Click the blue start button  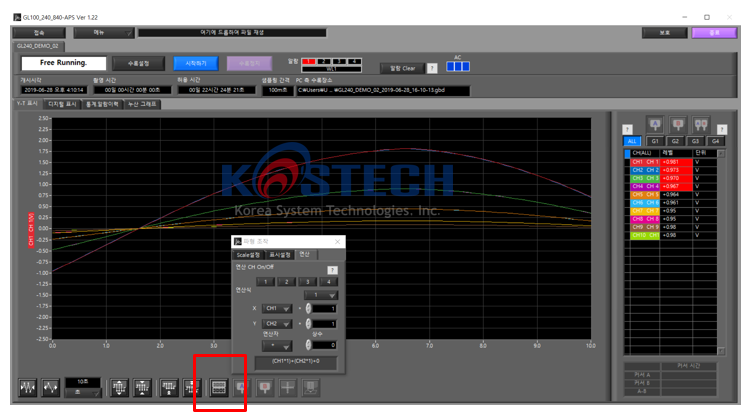196,63
